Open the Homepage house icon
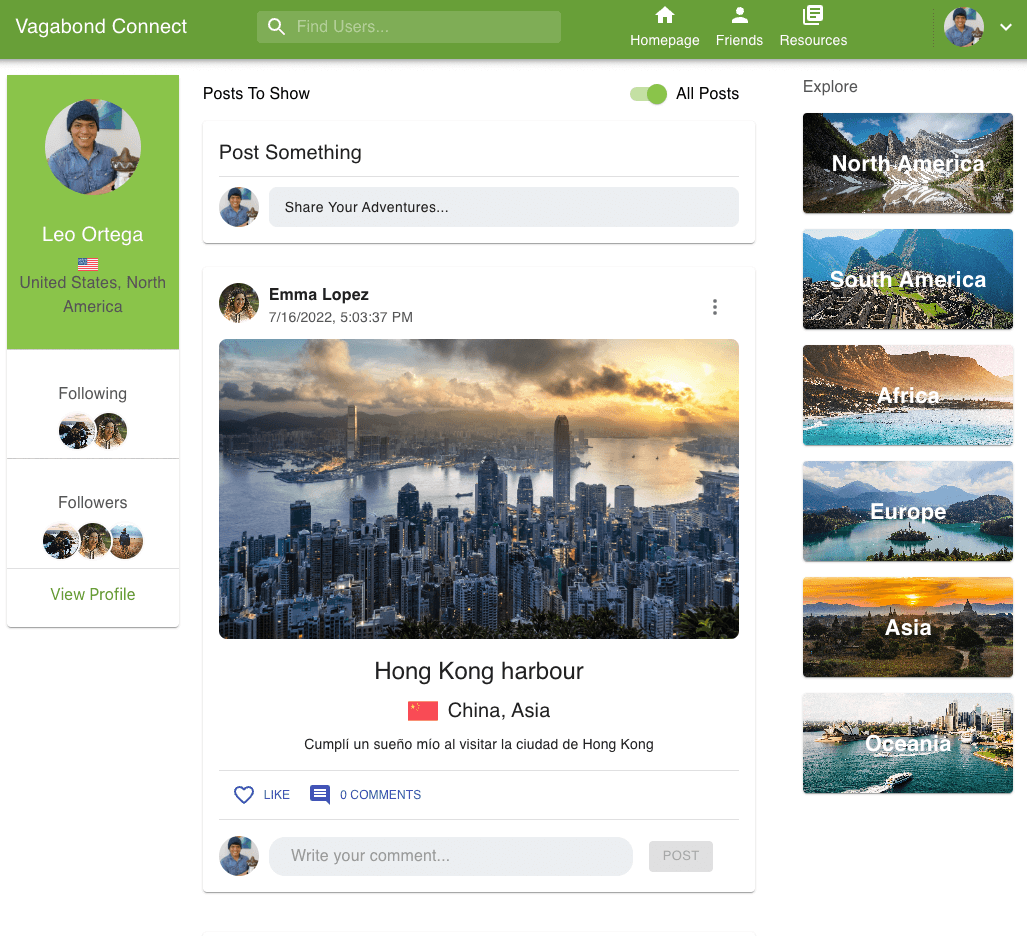This screenshot has width=1027, height=936. (x=665, y=15)
